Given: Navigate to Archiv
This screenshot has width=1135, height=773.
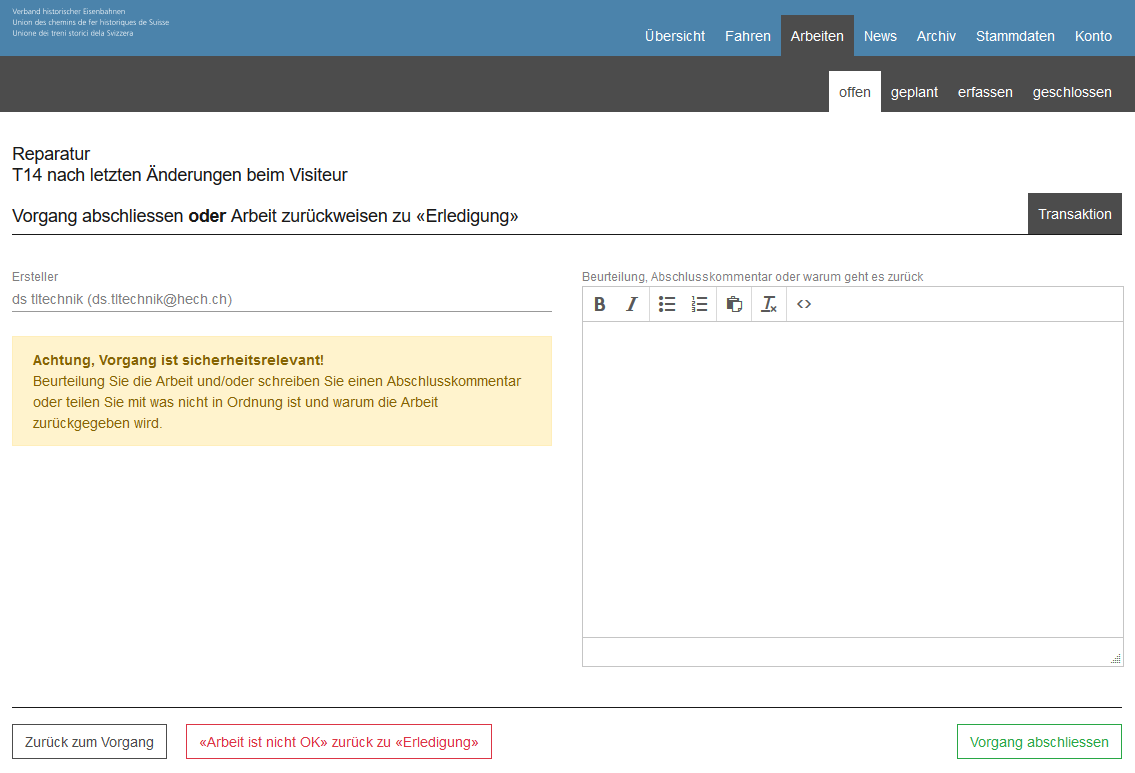Looking at the screenshot, I should (x=936, y=36).
